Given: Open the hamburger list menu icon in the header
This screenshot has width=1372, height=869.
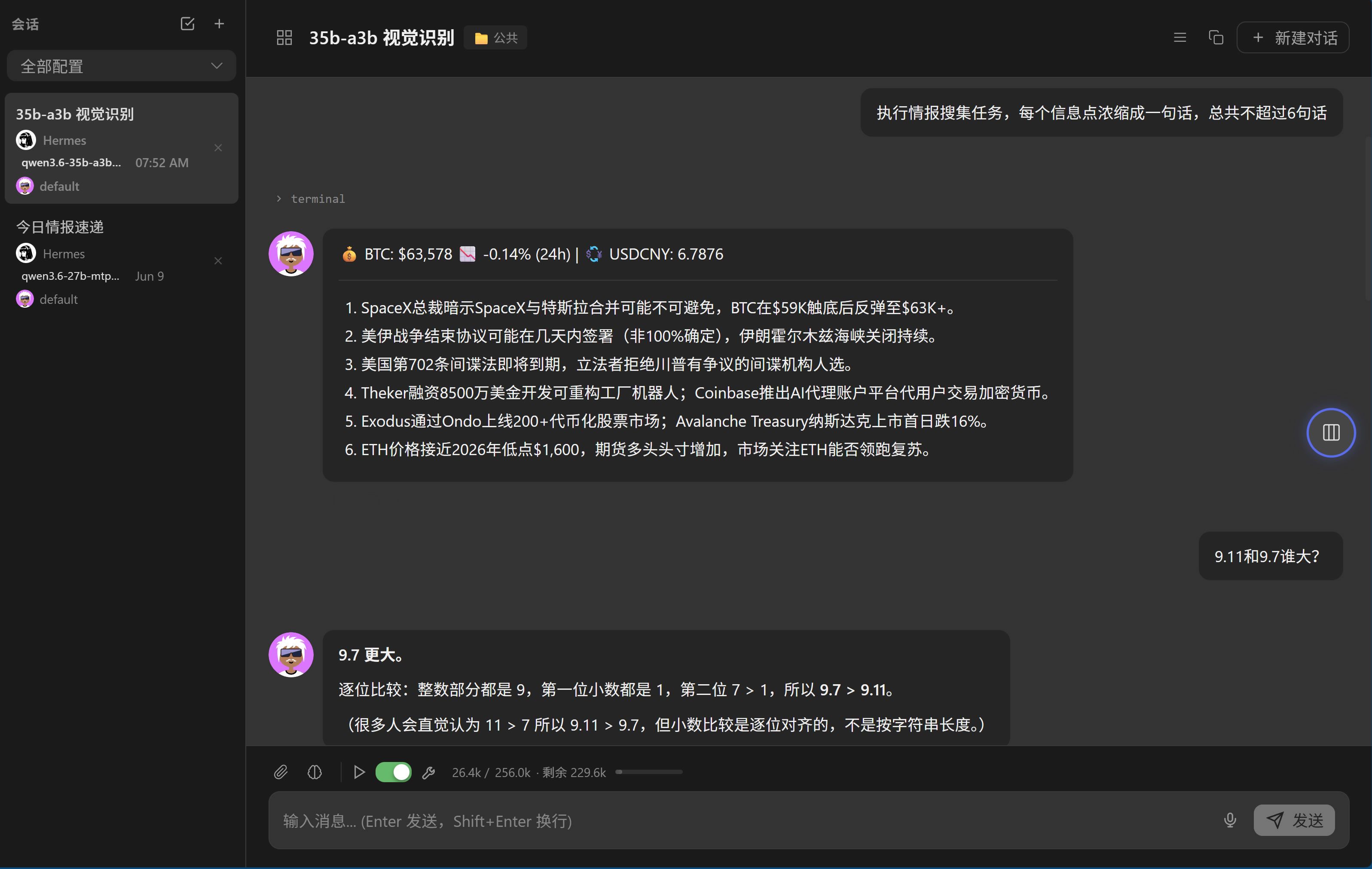Looking at the screenshot, I should 1180,38.
